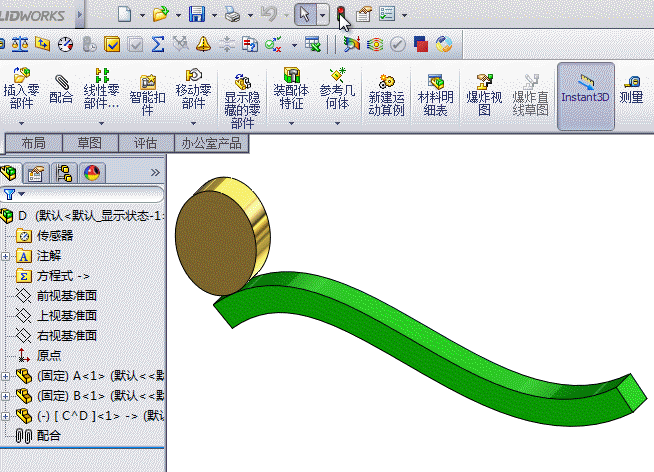This screenshot has height=472, width=654.
Task: Click the Mate (配合) paperclip tool
Action: pos(61,89)
